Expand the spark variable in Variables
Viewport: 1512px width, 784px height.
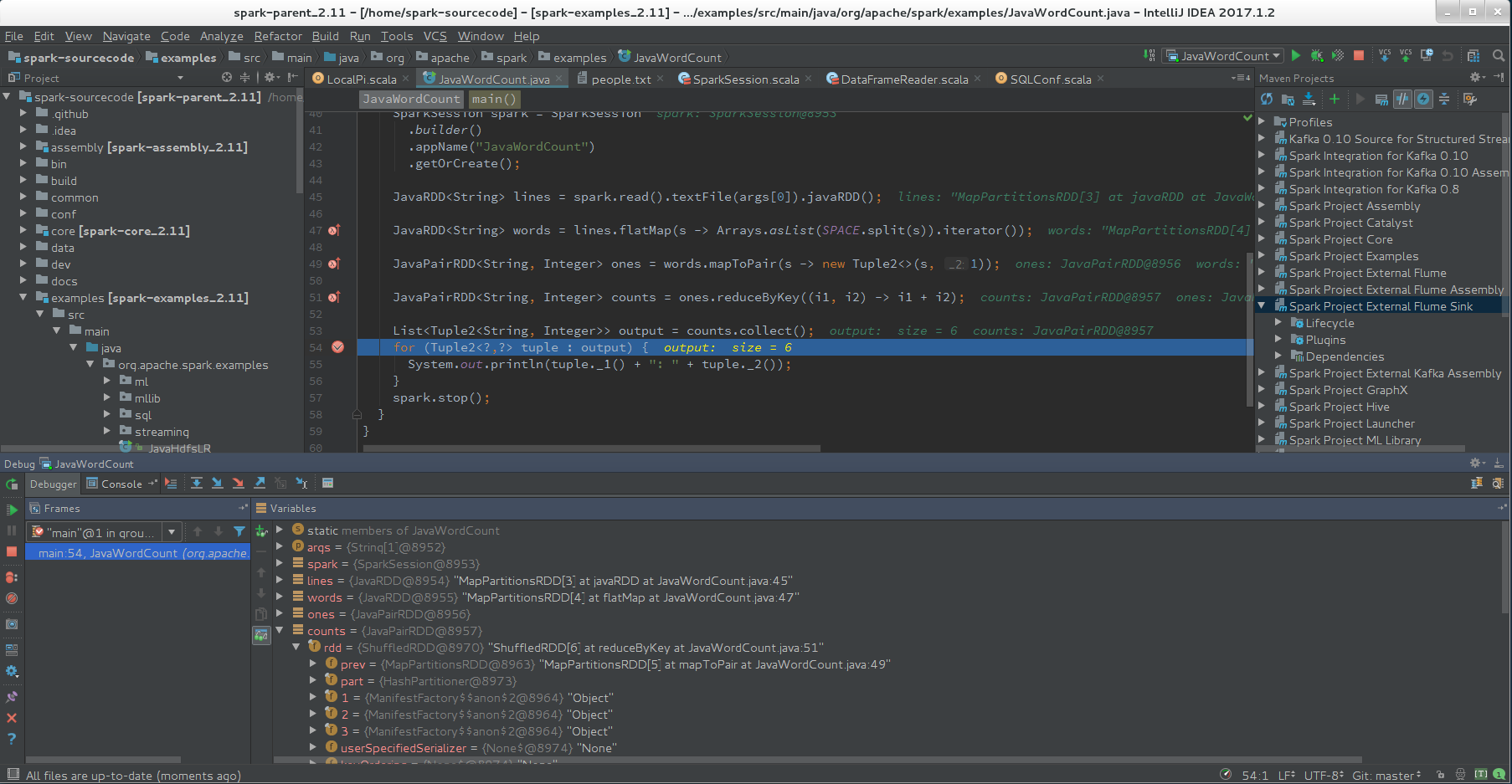pyautogui.click(x=280, y=564)
